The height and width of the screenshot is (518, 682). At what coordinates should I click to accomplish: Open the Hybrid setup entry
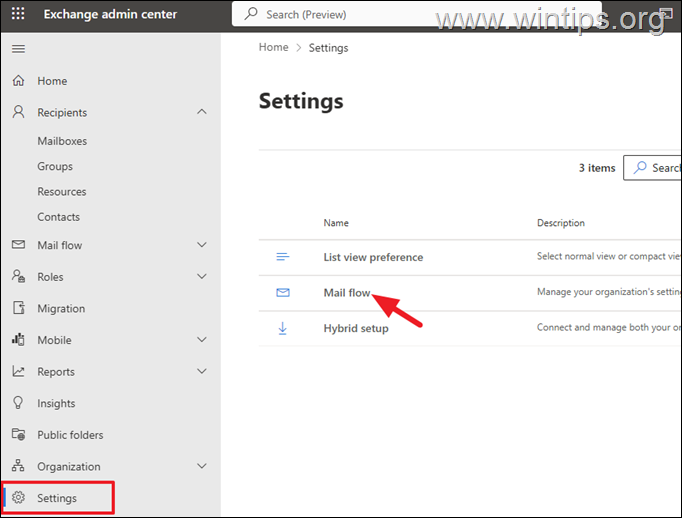(356, 328)
